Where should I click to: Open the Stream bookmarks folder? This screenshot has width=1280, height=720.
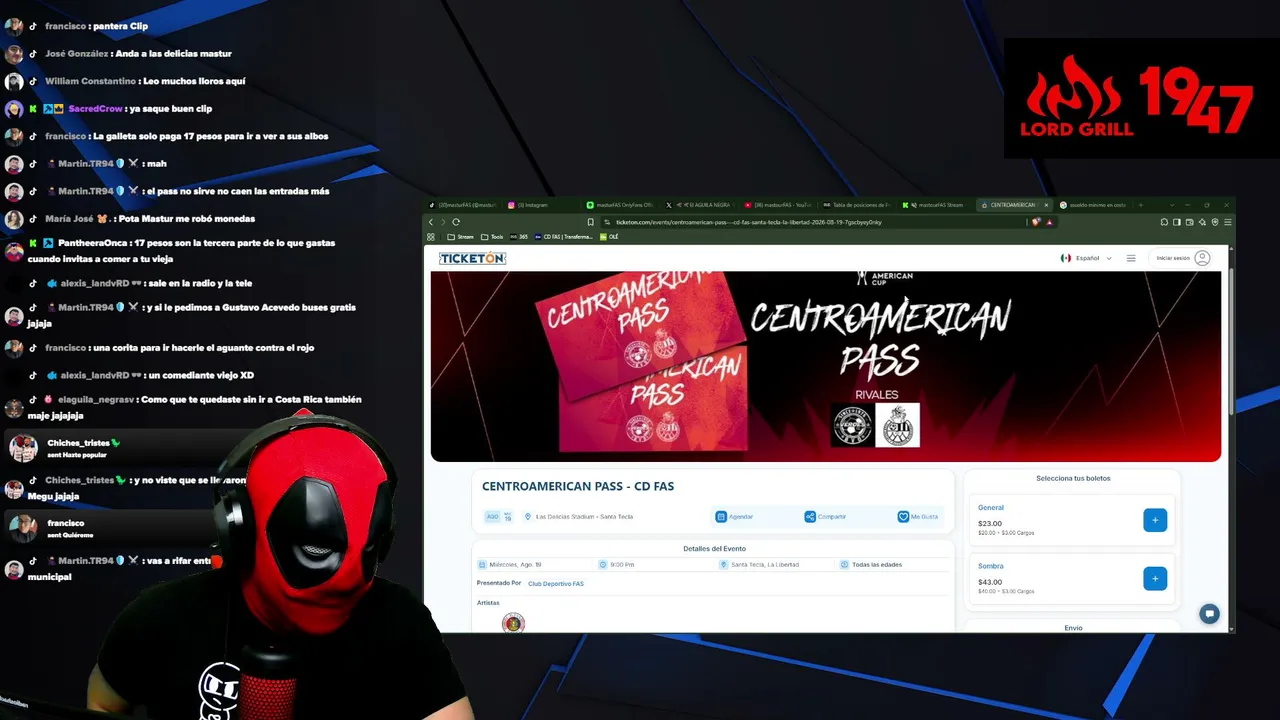[x=460, y=237]
